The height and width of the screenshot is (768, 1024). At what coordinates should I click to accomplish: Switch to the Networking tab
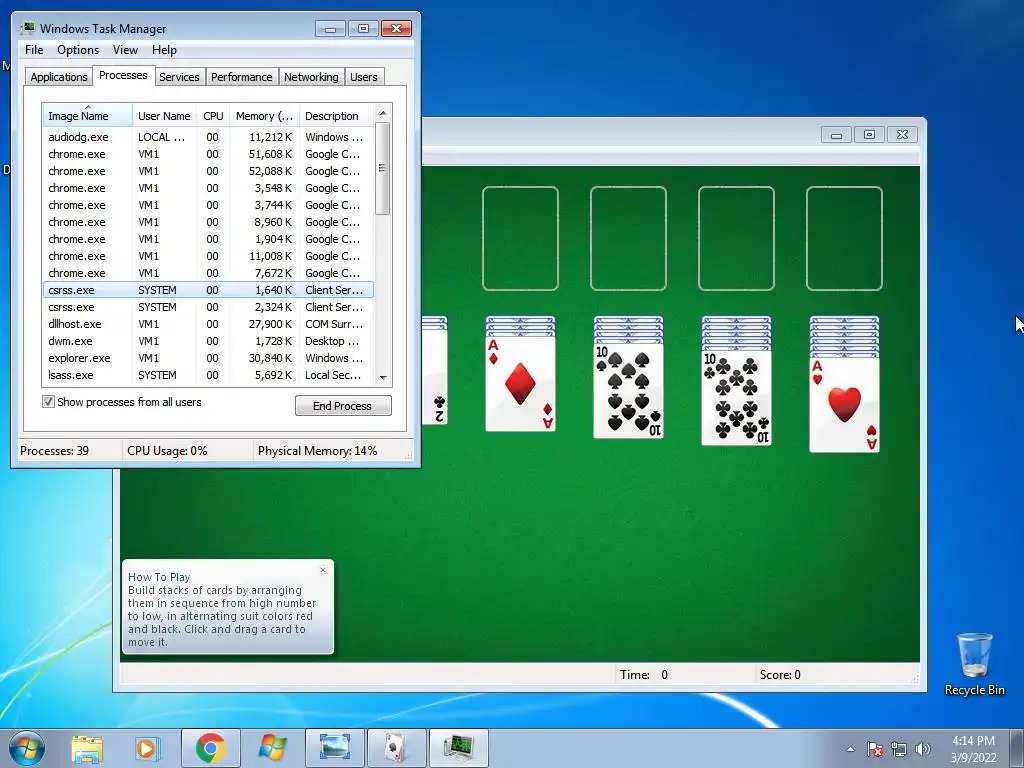coord(311,77)
